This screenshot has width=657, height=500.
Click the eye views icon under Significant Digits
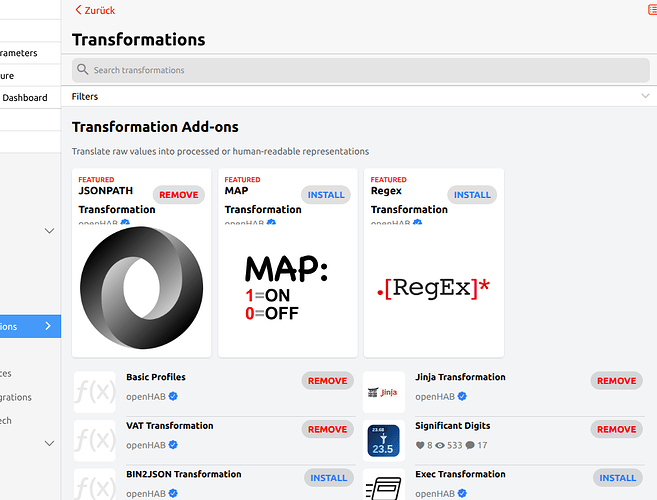click(440, 445)
